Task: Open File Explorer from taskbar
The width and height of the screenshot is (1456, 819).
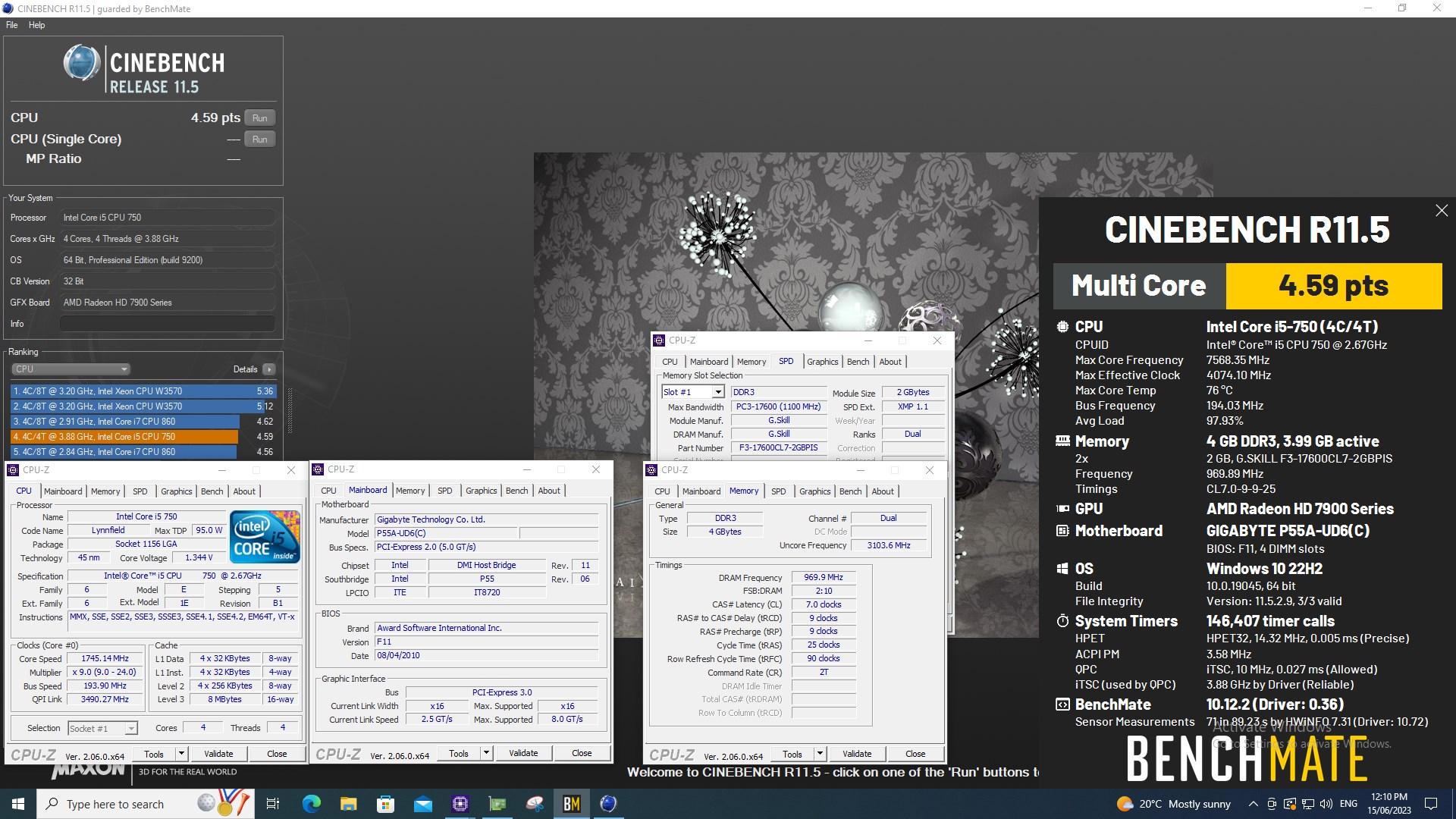Action: [x=348, y=804]
